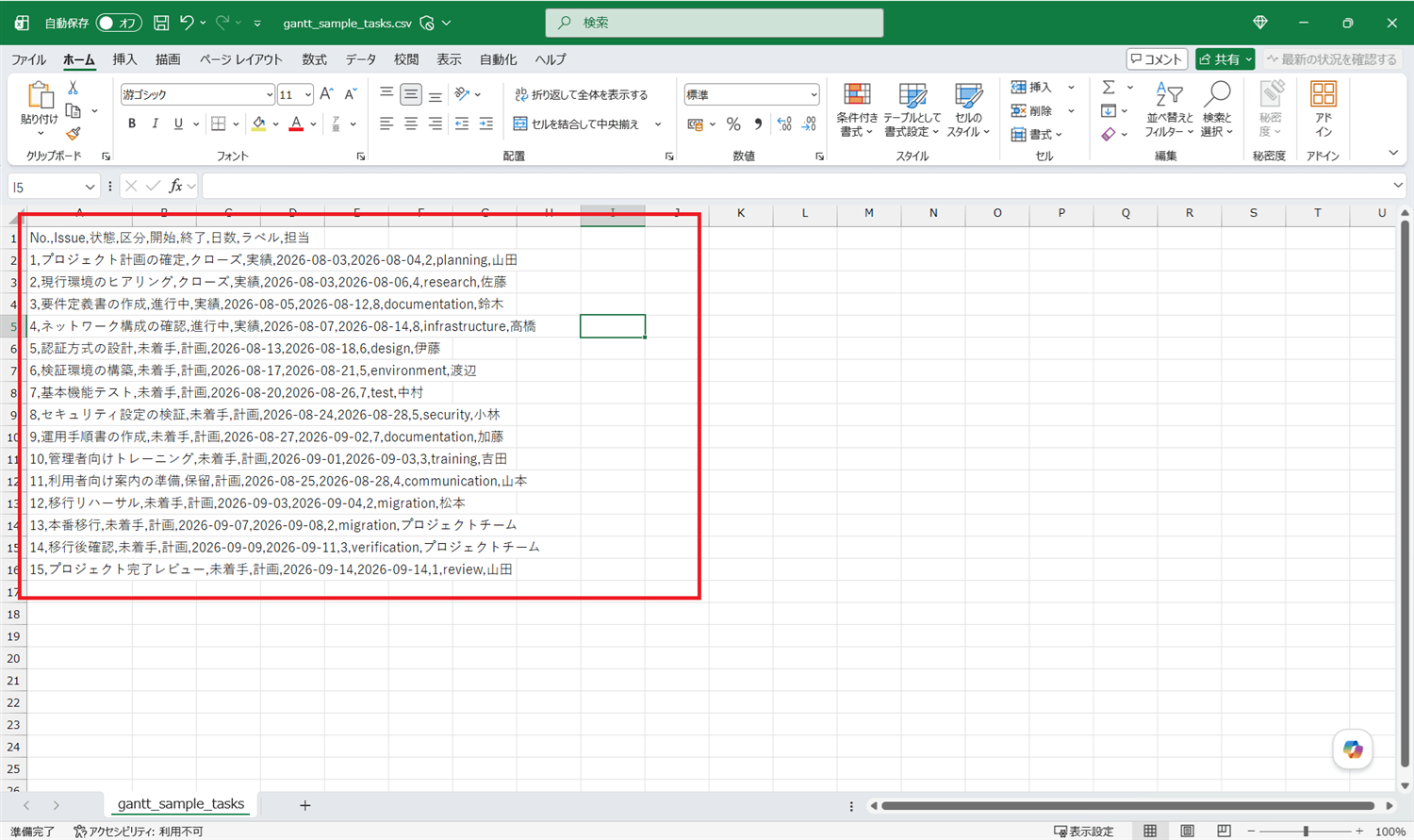Toggle AutoSave switch
The width and height of the screenshot is (1414, 840).
point(119,23)
